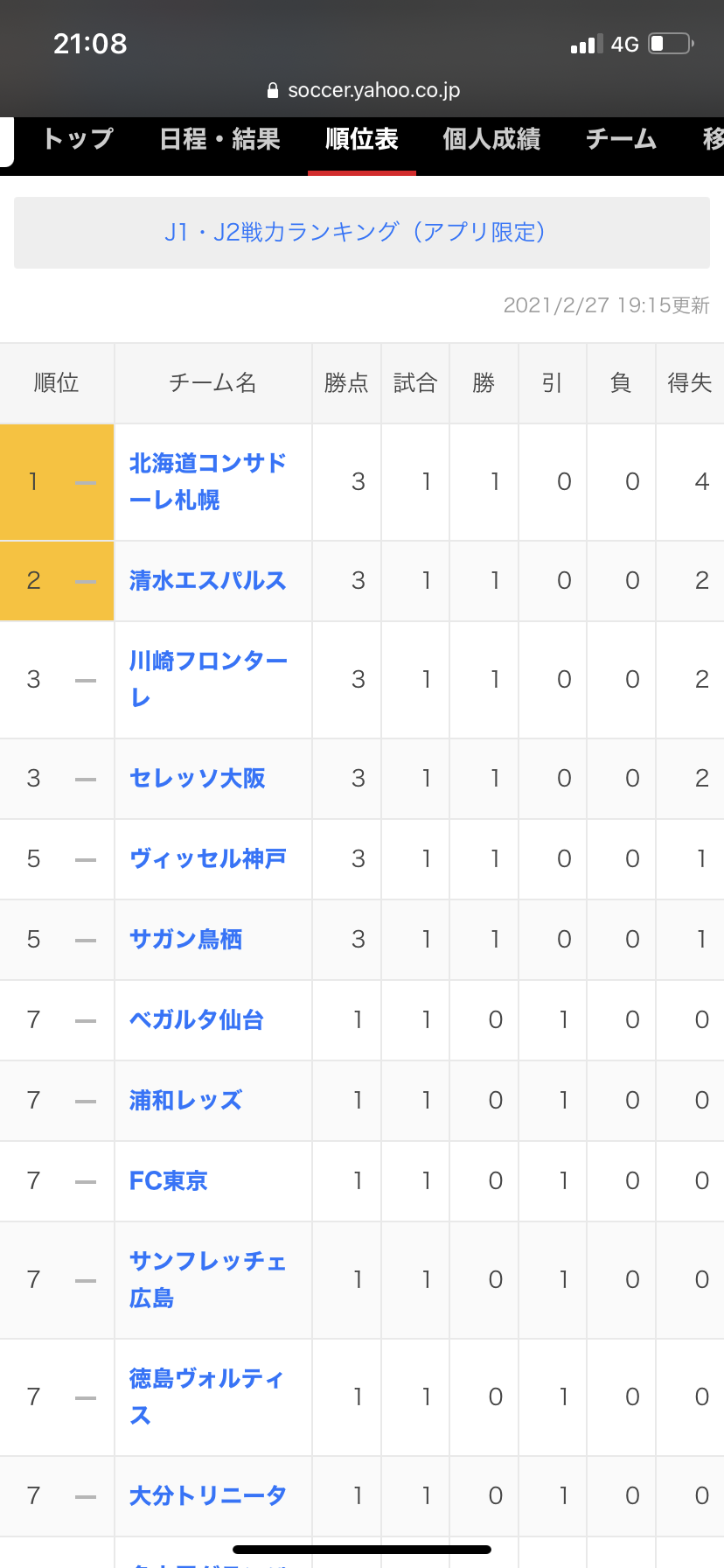
Task: Open 北海道コンサドーレ札幌 team page
Action: (207, 481)
